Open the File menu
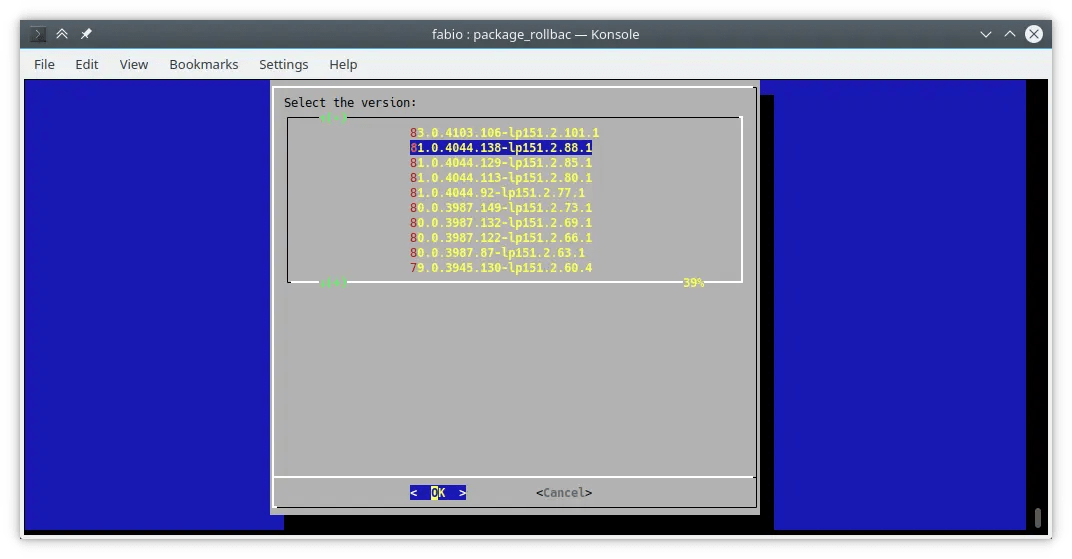This screenshot has height=559, width=1072. pyautogui.click(x=44, y=64)
